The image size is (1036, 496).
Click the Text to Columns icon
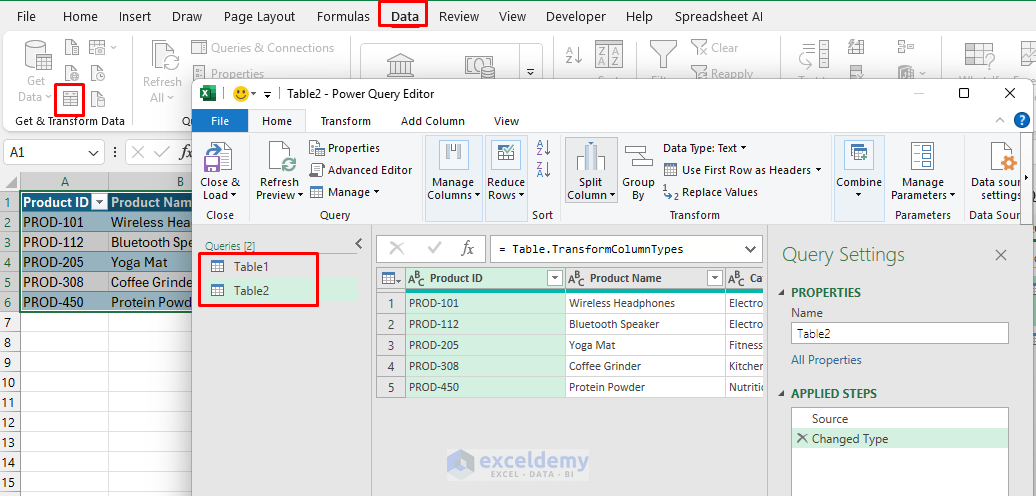813,55
